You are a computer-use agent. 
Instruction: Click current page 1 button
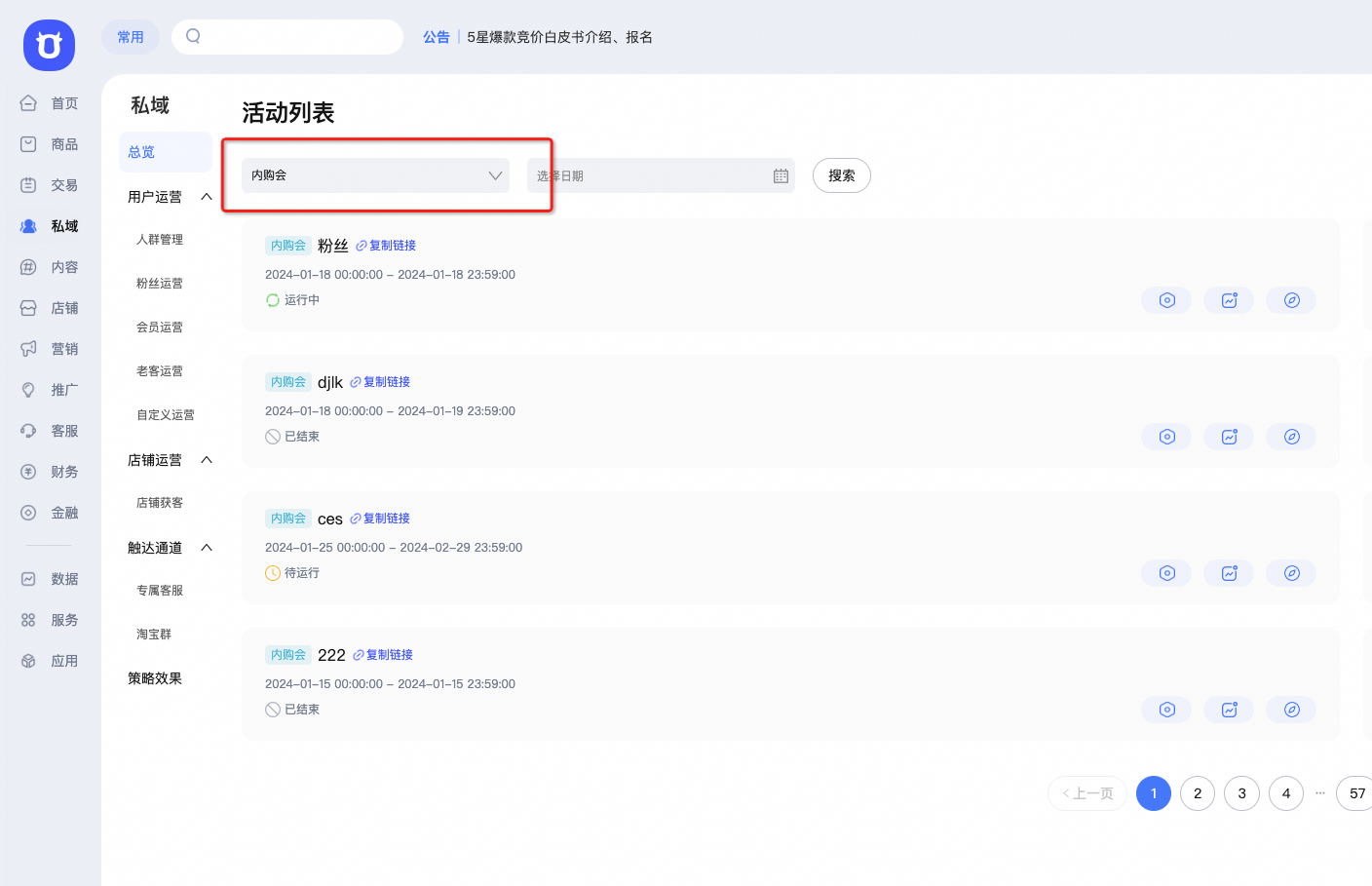[1154, 793]
